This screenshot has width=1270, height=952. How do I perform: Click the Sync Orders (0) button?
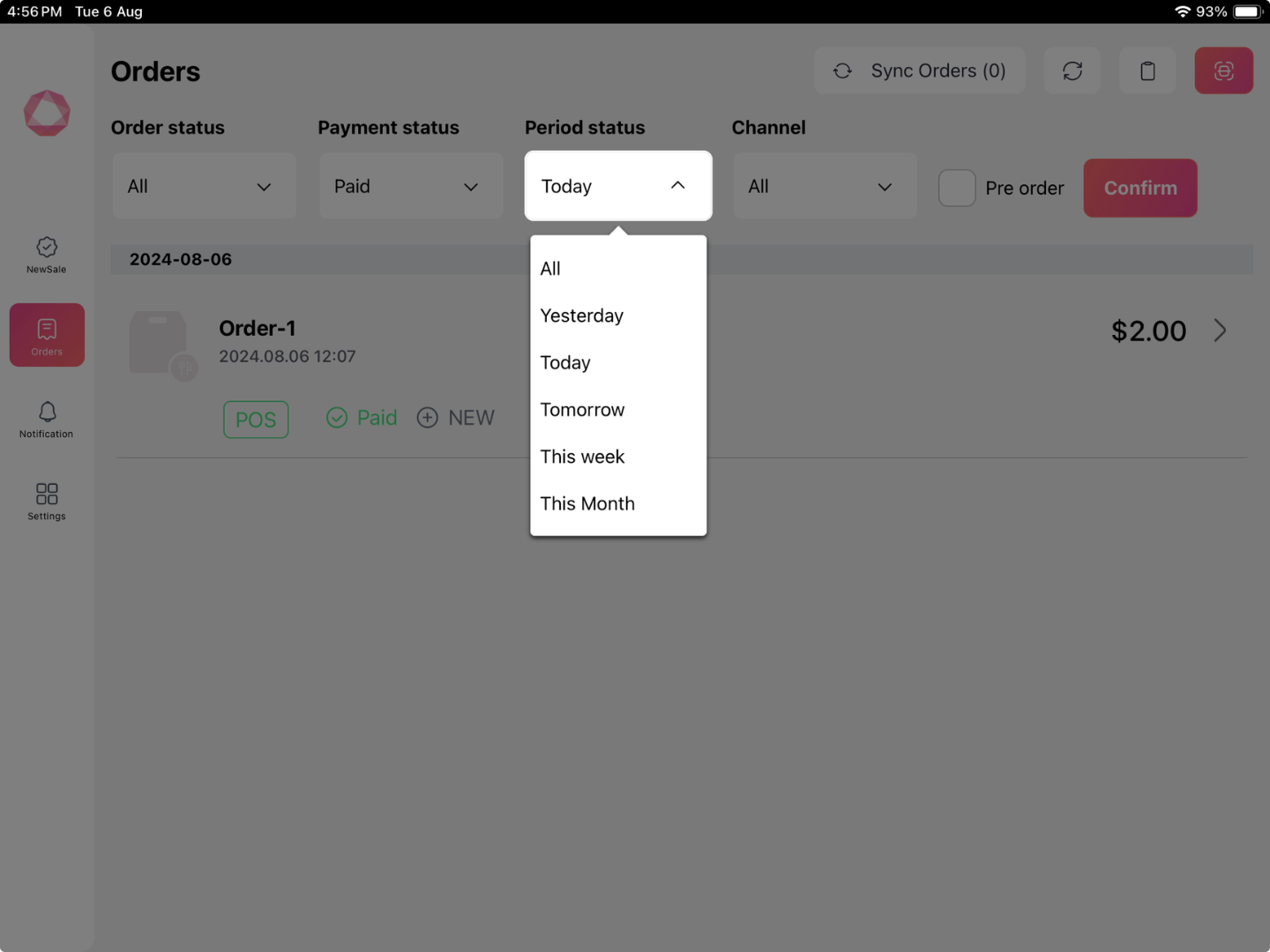tap(919, 71)
